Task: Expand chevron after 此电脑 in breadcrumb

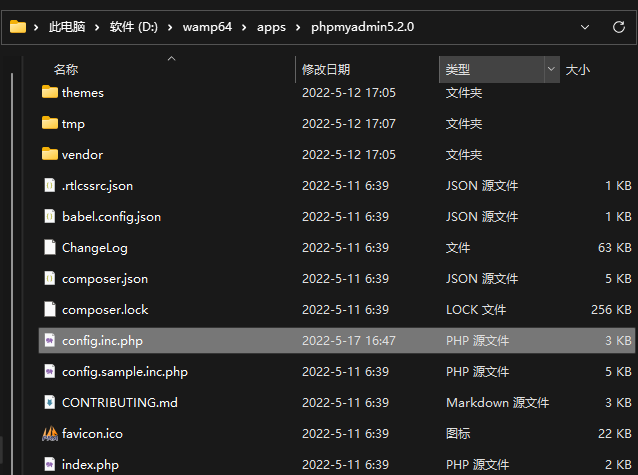Action: (x=97, y=27)
